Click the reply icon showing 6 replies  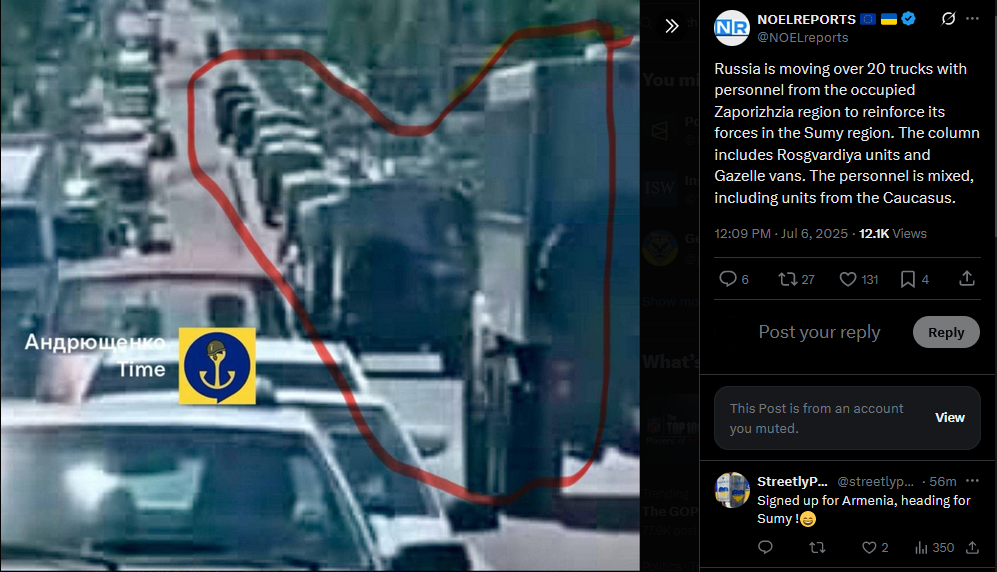(733, 279)
